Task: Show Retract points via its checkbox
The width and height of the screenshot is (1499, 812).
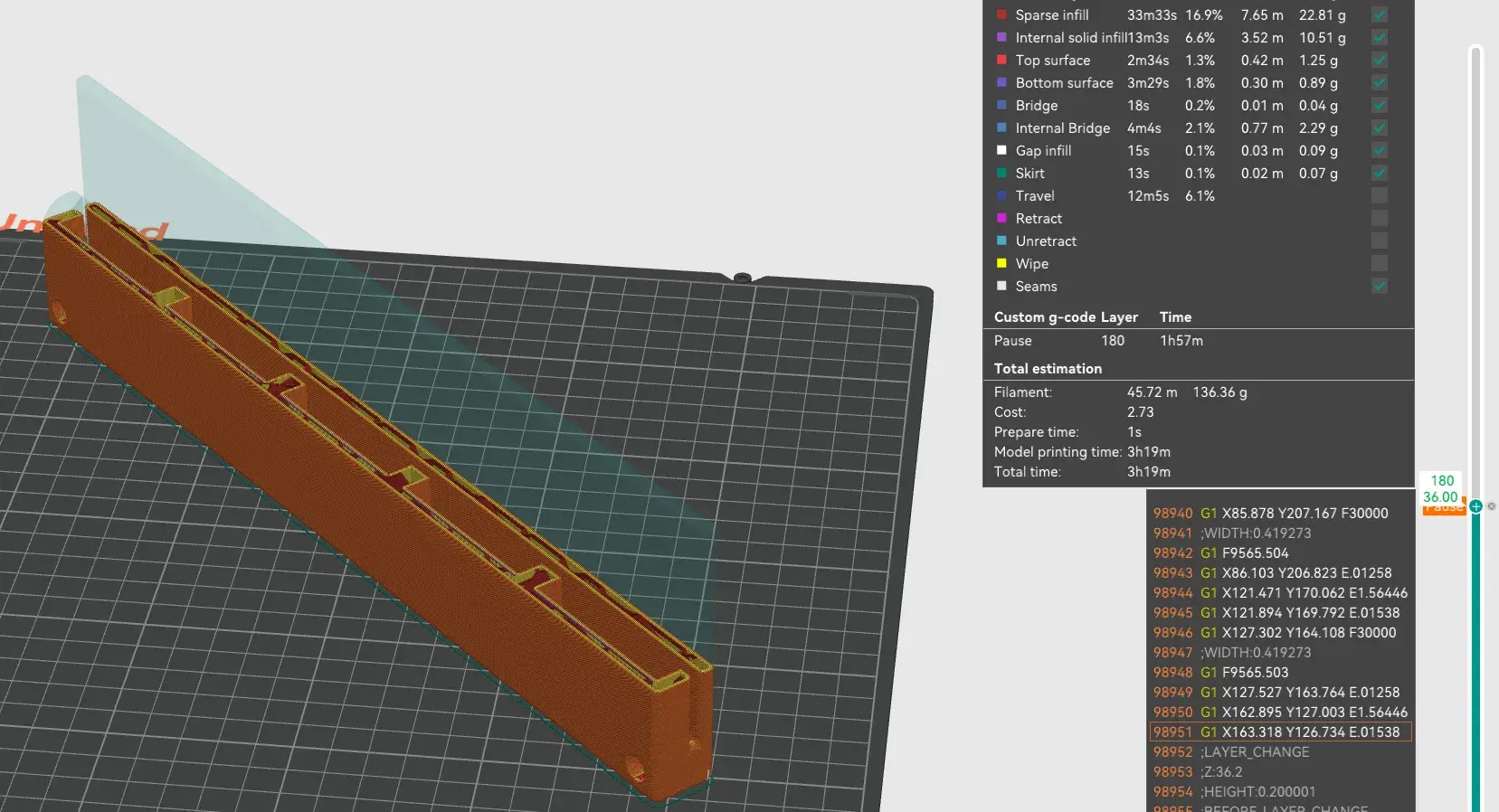Action: coord(1379,218)
